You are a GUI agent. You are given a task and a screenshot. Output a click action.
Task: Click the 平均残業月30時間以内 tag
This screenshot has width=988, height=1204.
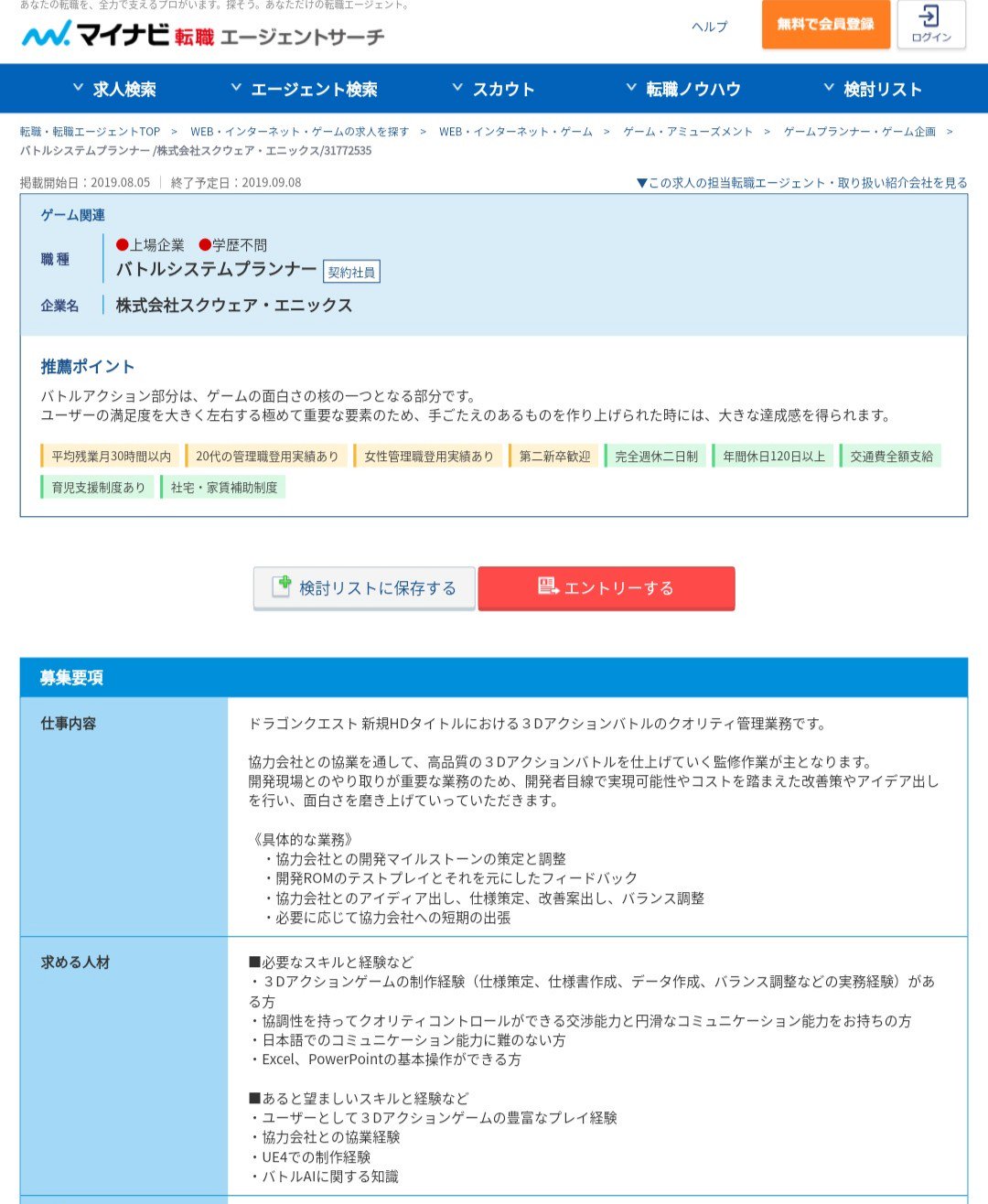coord(110,456)
